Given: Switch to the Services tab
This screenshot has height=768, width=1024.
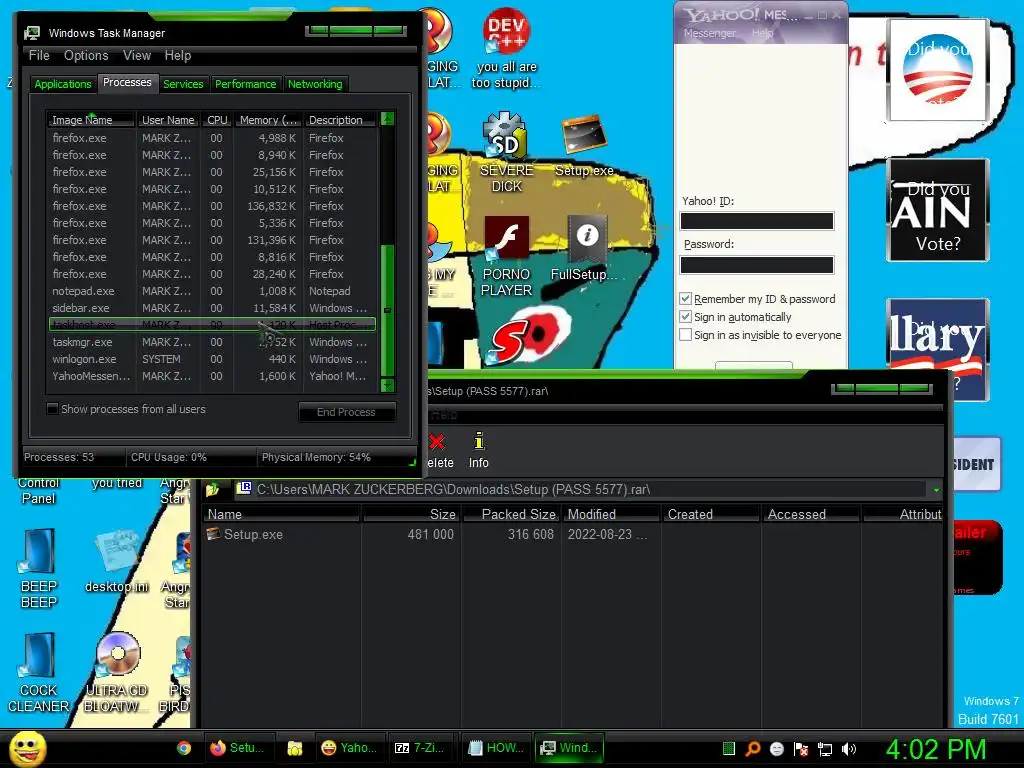Looking at the screenshot, I should 183,84.
